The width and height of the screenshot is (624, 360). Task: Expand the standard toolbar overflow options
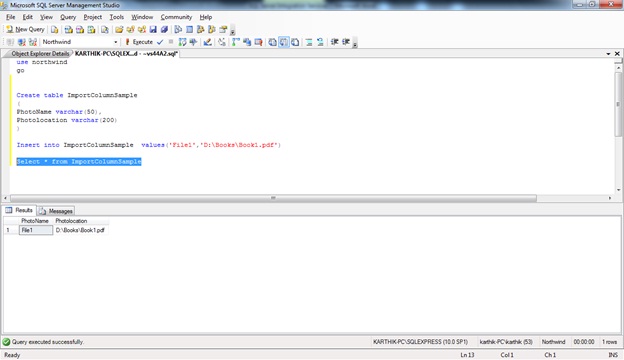(x=233, y=30)
